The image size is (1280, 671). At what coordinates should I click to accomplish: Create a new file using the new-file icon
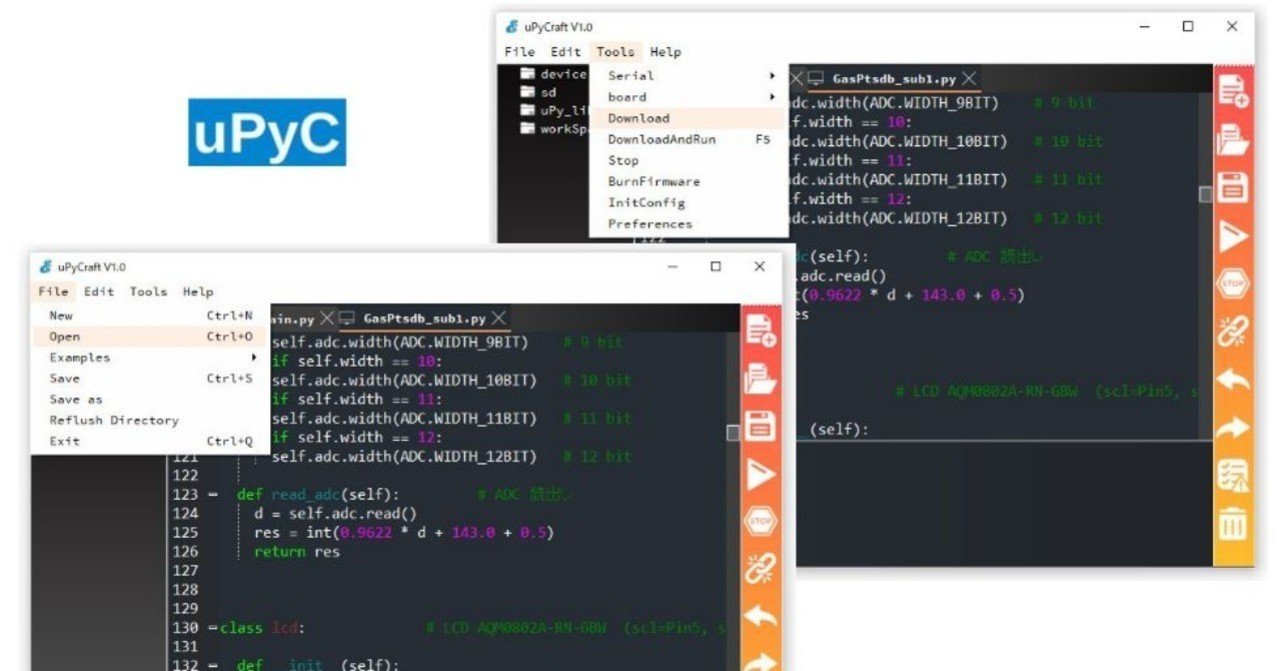(1232, 90)
